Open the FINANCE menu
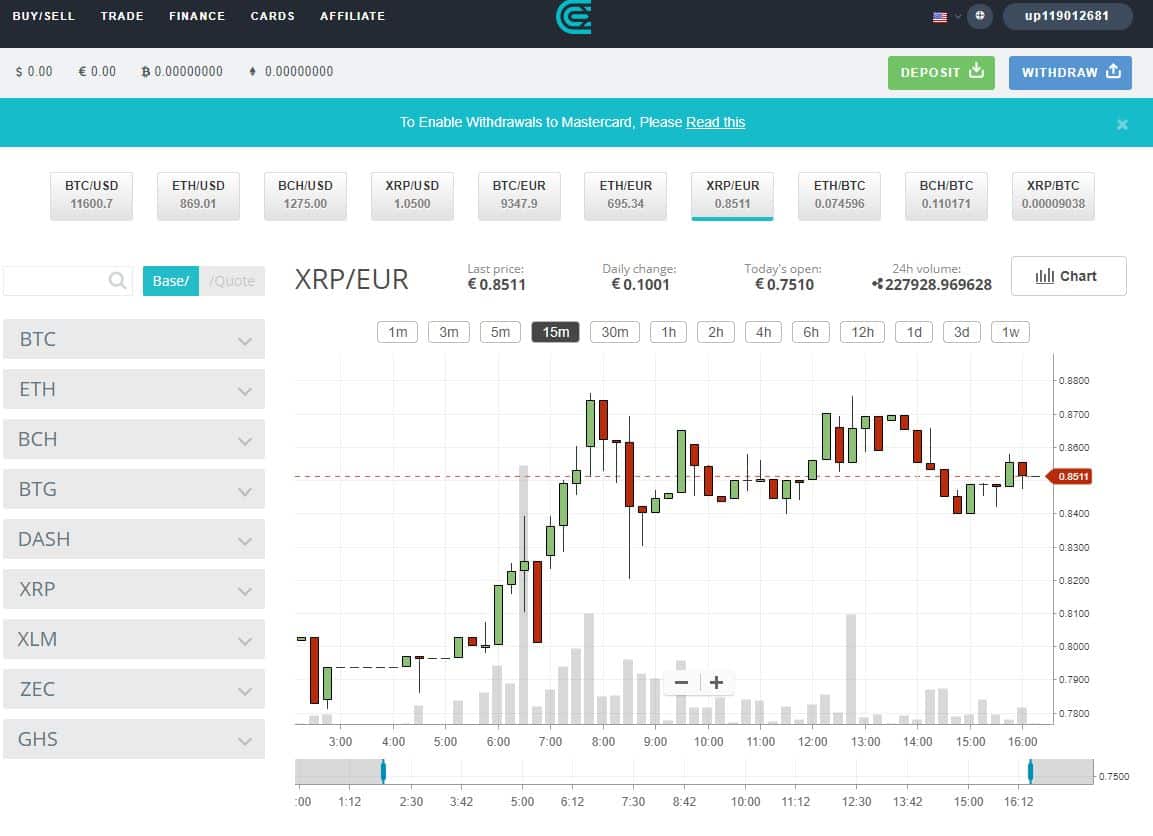The width and height of the screenshot is (1153, 836). 197,16
